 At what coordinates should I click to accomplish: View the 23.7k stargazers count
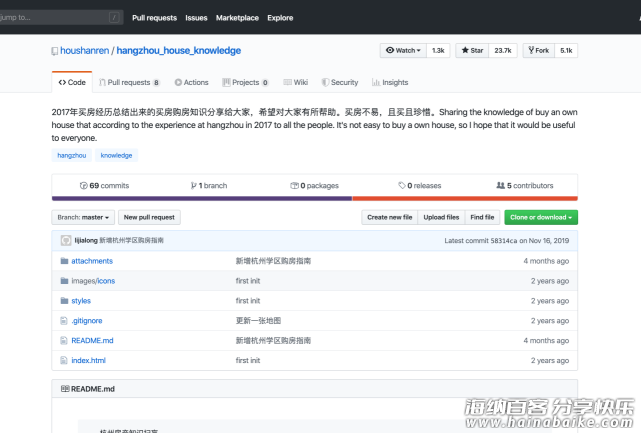pos(503,50)
